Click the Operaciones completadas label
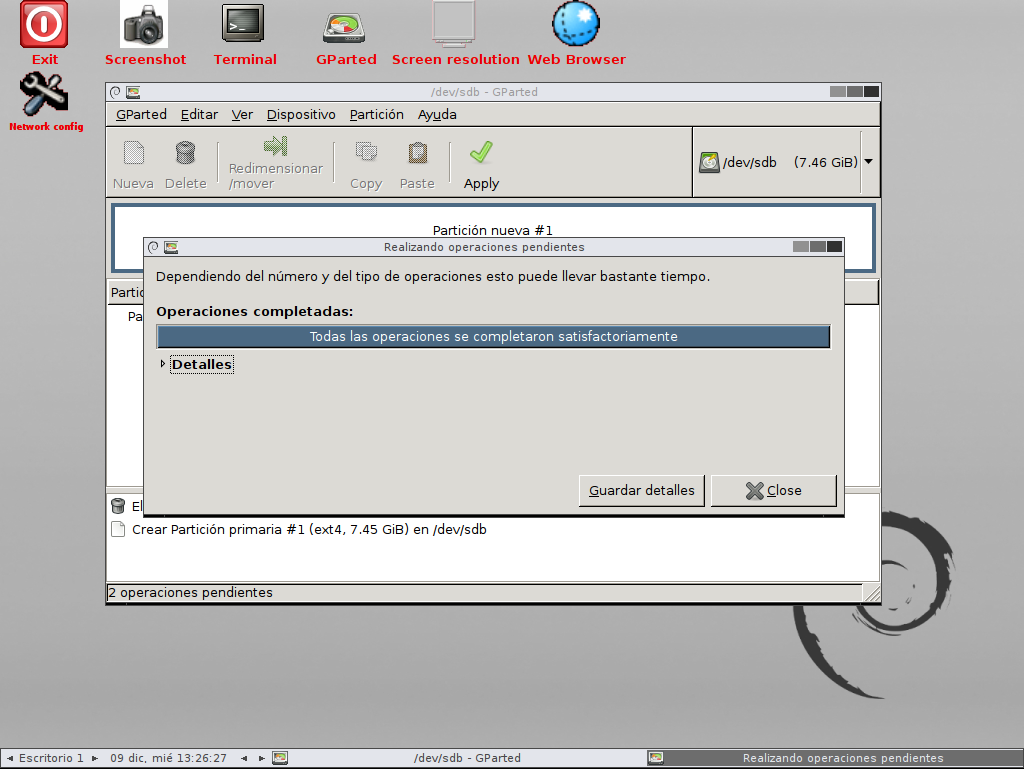 [x=255, y=311]
